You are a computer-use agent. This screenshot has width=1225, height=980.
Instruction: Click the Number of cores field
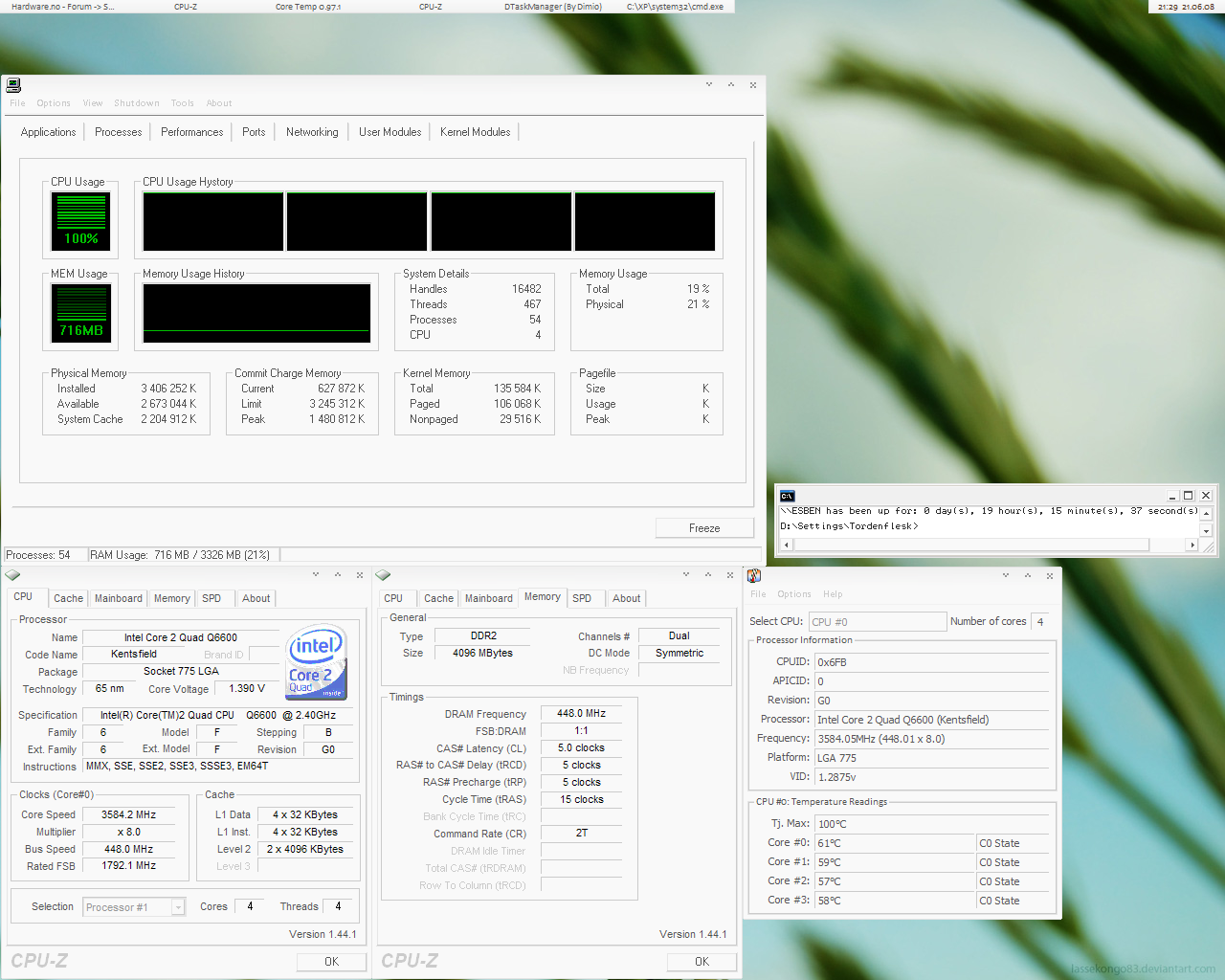pyautogui.click(x=1040, y=622)
